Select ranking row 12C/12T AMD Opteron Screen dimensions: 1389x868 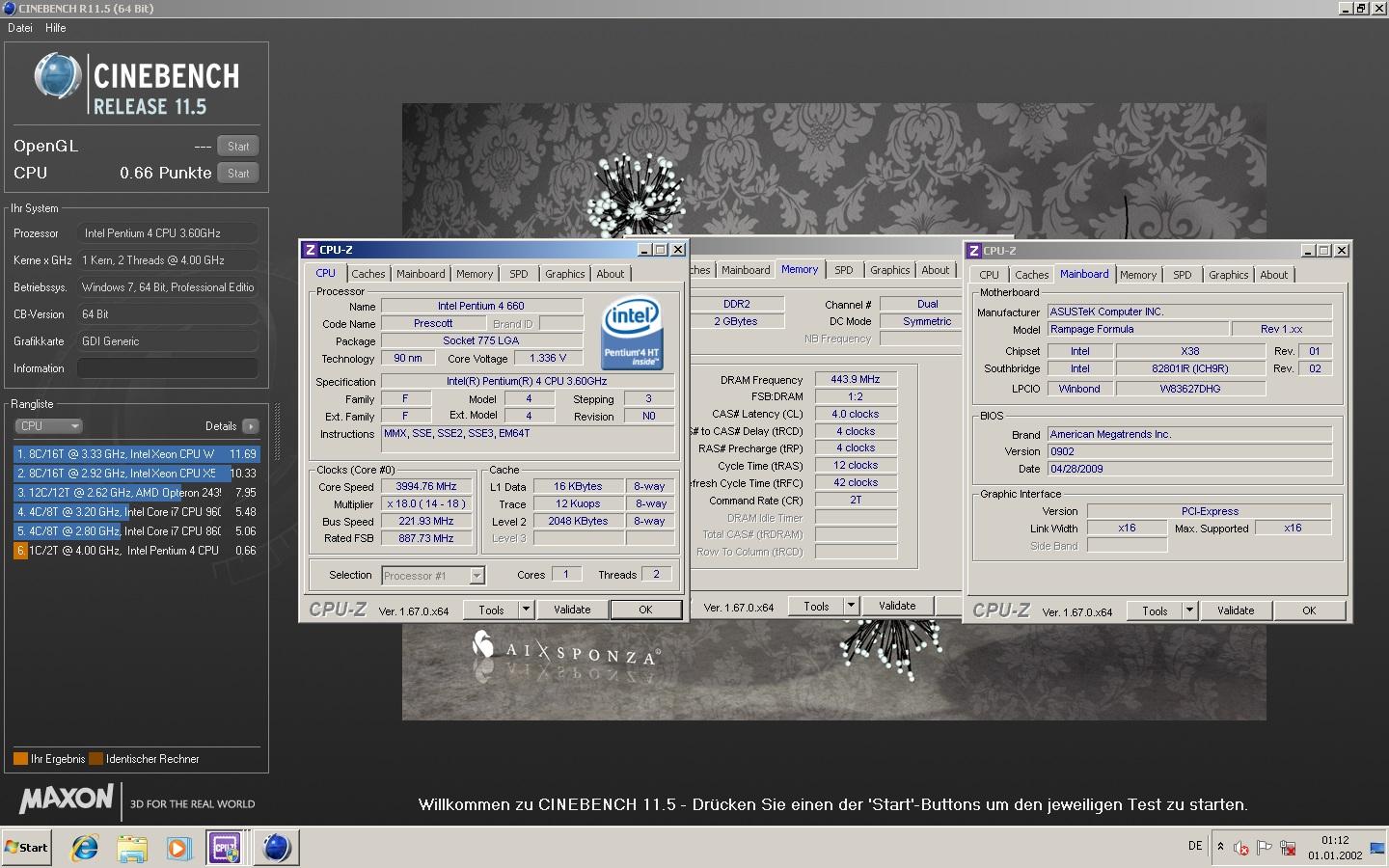pos(137,492)
